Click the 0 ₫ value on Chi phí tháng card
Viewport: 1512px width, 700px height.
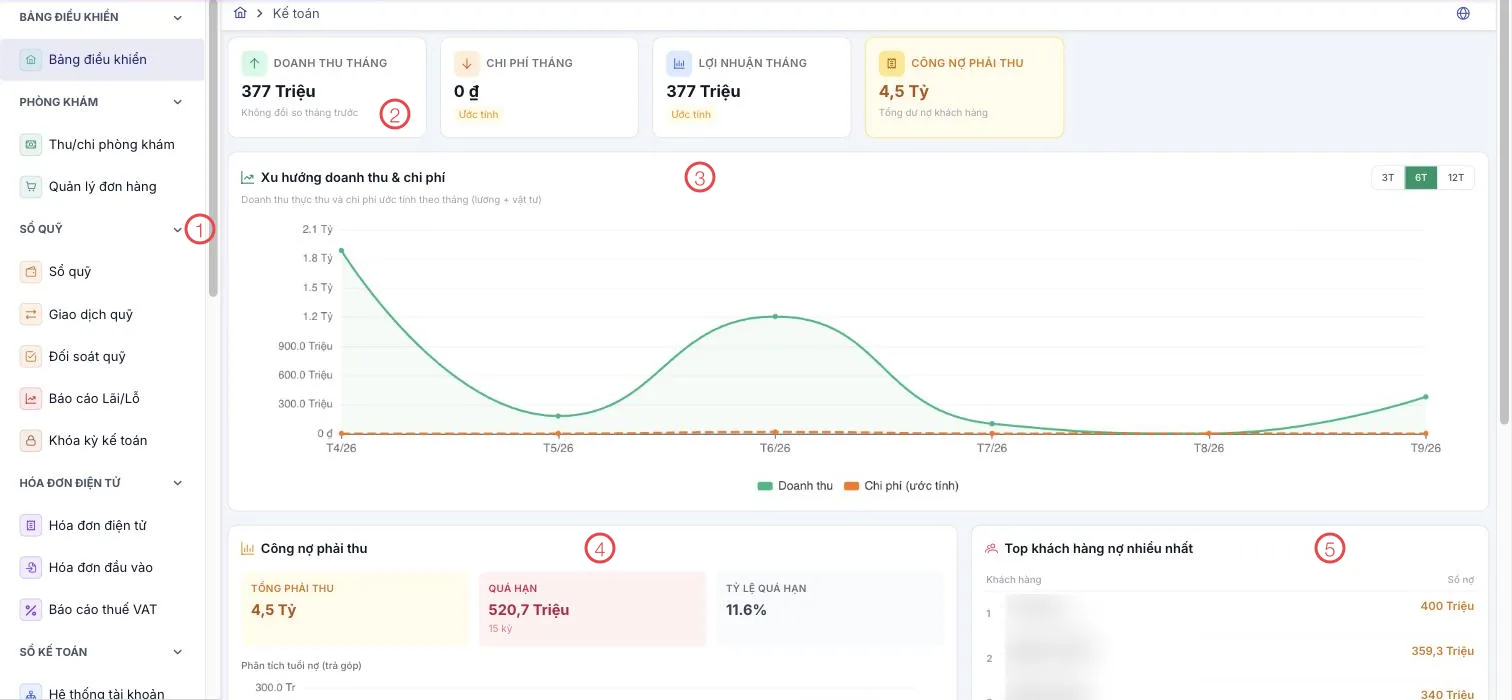tap(466, 92)
